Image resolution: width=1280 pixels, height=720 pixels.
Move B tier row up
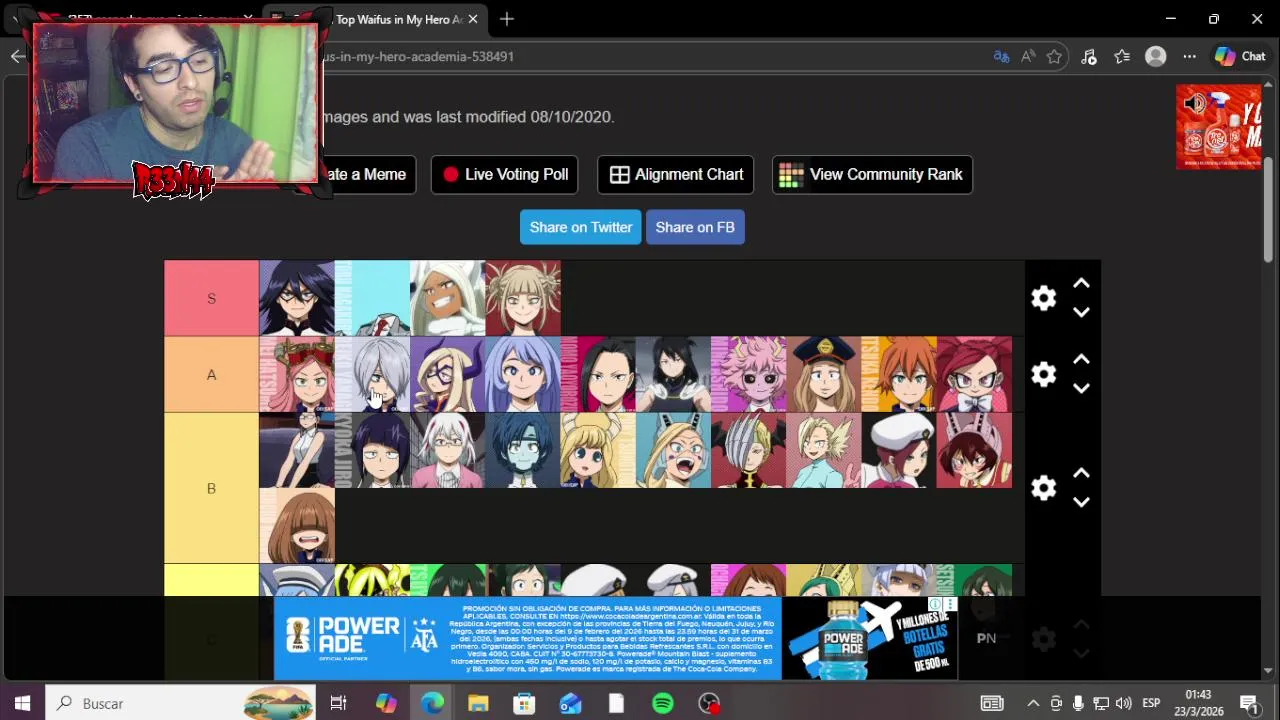tap(1081, 474)
